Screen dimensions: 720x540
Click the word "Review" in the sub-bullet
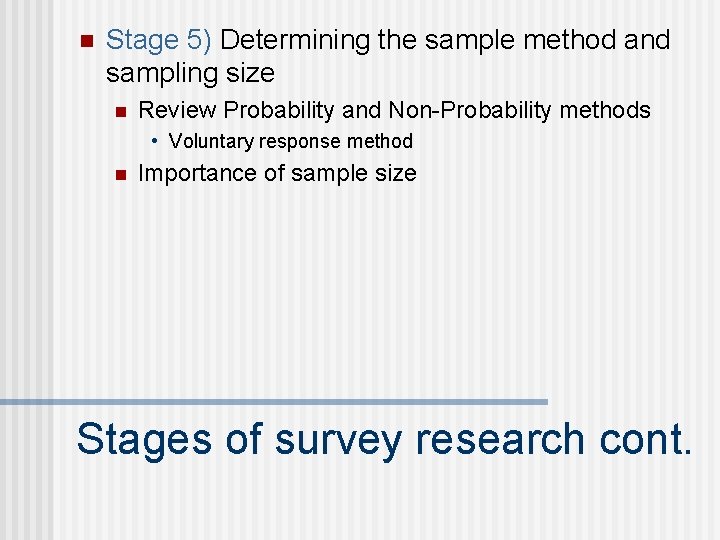tap(177, 110)
